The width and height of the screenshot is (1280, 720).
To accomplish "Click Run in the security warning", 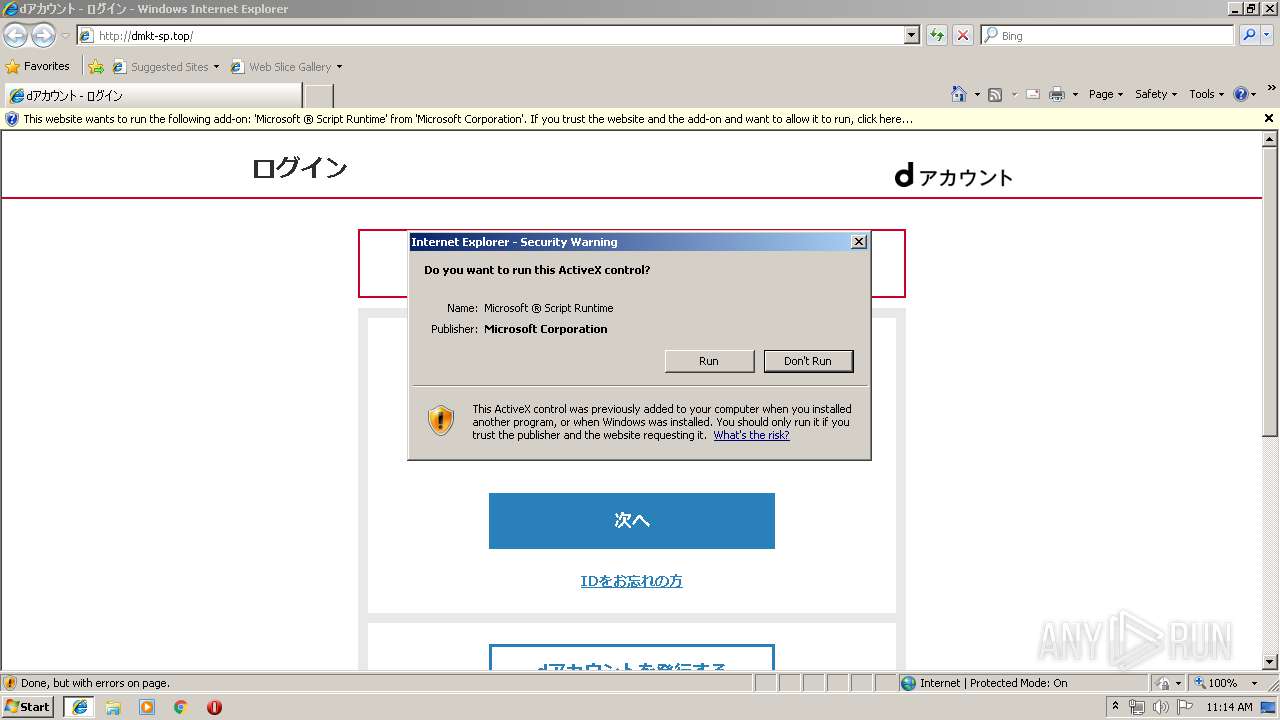I will 709,361.
